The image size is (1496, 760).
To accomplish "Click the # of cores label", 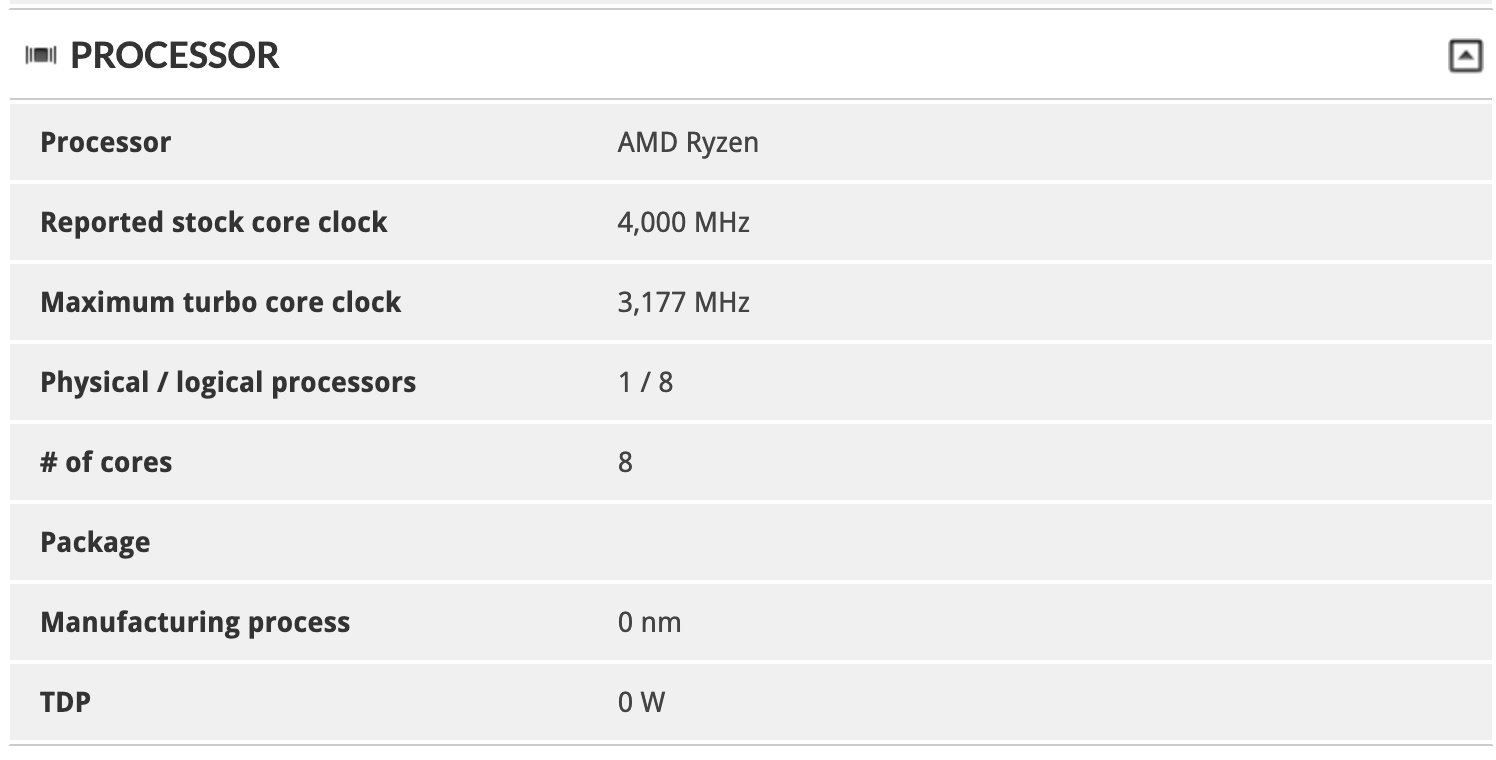I will [x=106, y=462].
